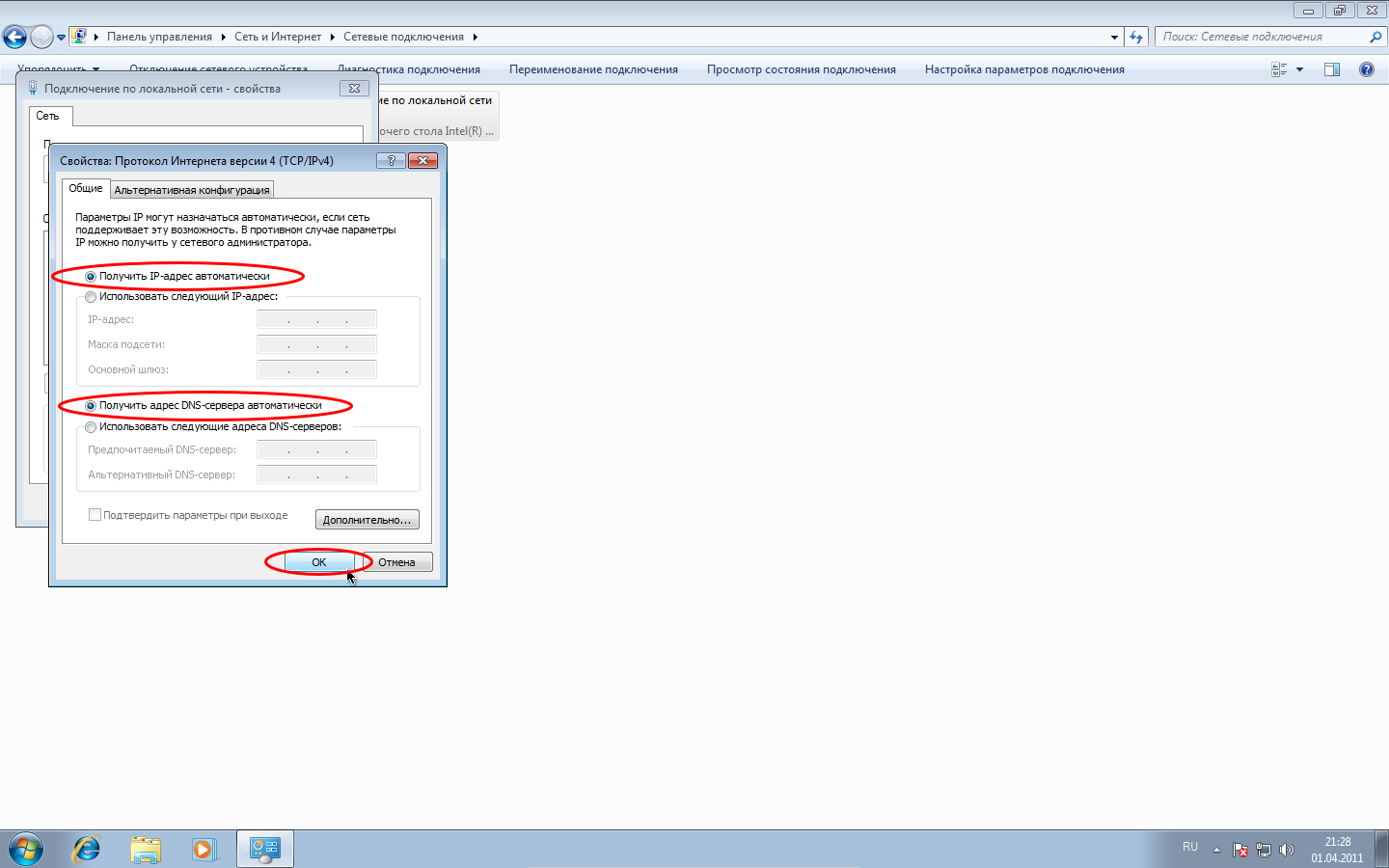Cancel the dialog with Отмена
This screenshot has height=868, width=1389.
[397, 562]
